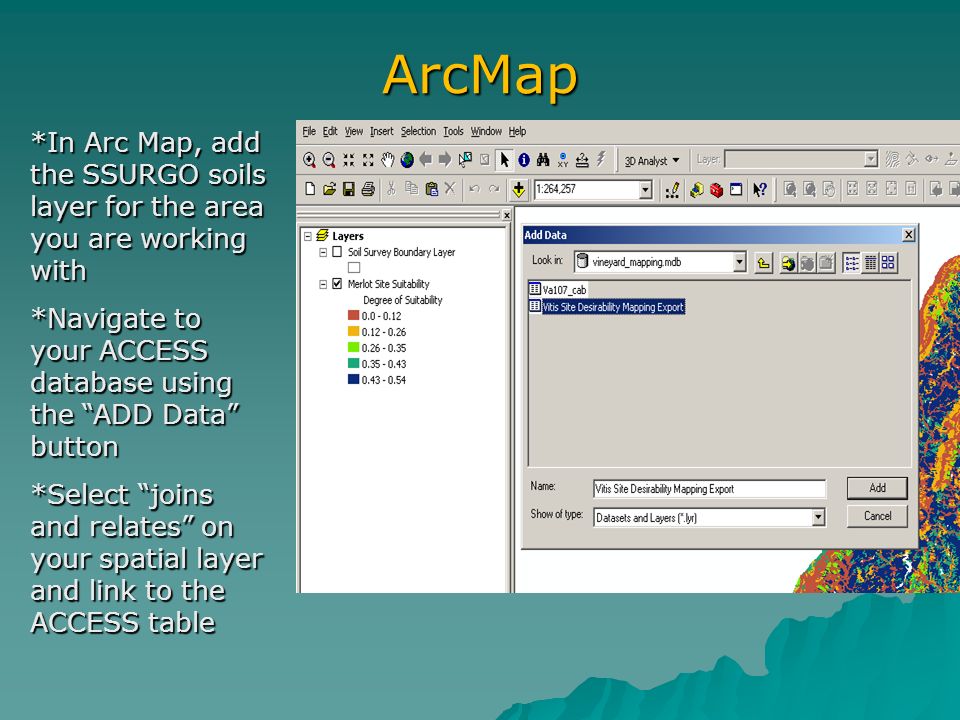Close the Add Data dialog
The width and height of the screenshot is (960, 720).
pyautogui.click(x=909, y=234)
